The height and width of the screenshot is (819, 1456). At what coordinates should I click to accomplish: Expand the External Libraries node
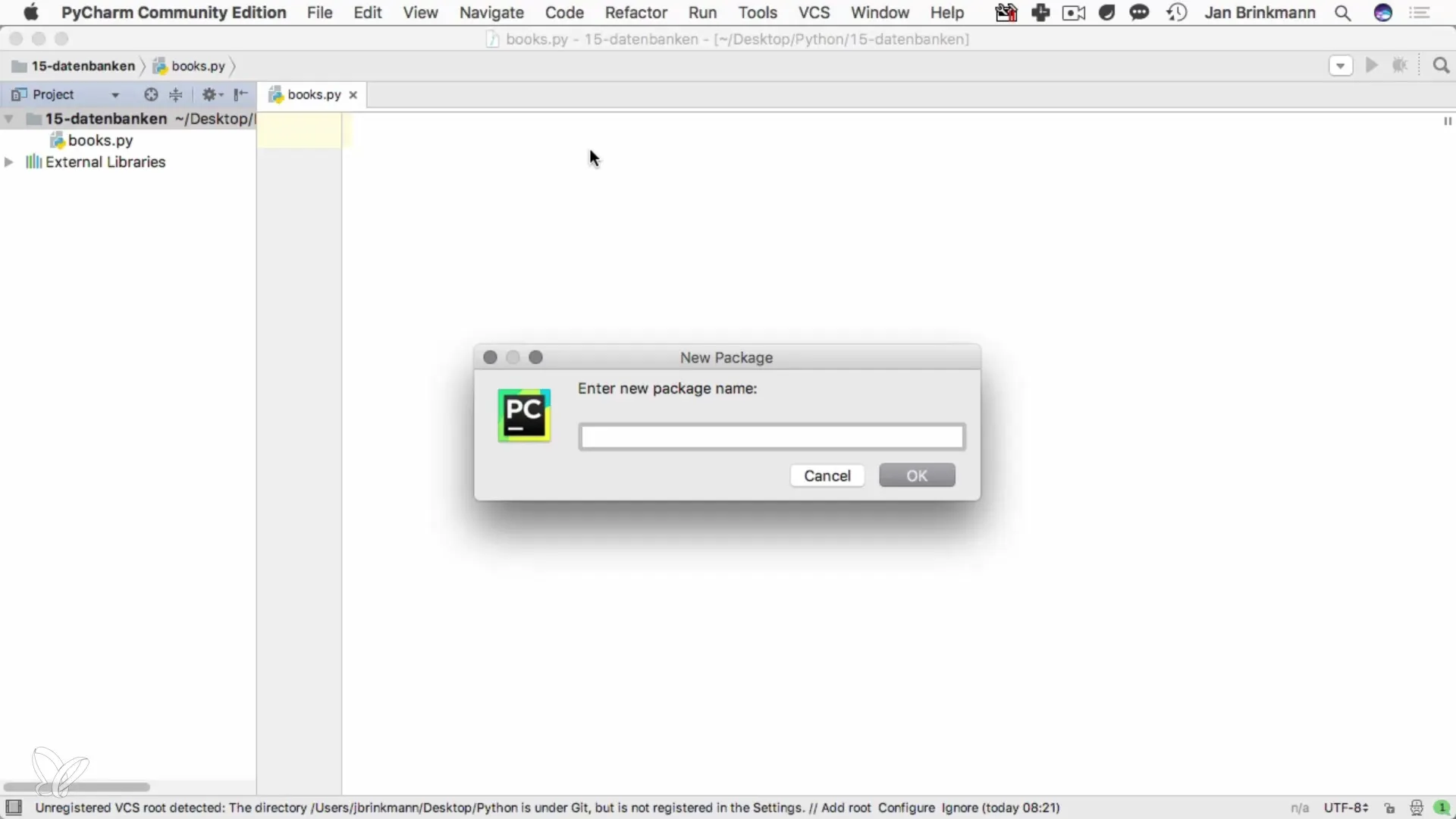9,162
